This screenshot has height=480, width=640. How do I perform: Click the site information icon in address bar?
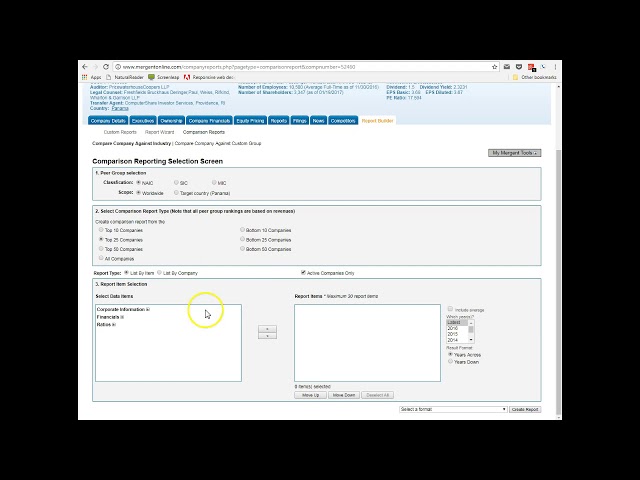(x=118, y=67)
